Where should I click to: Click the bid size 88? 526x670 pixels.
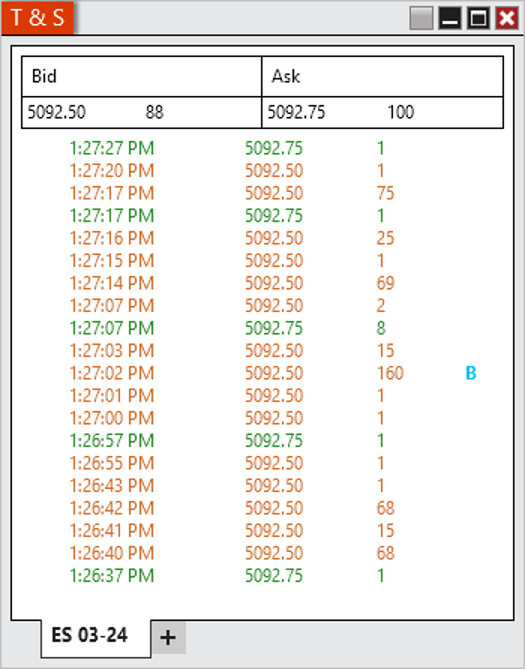pos(154,112)
